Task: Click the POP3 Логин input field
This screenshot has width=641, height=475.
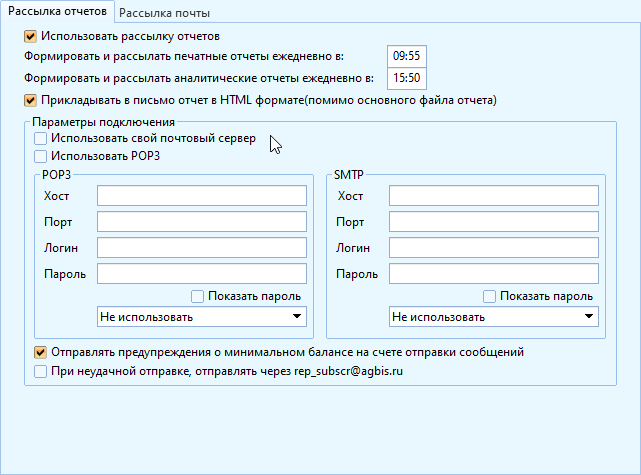Action: coord(201,248)
